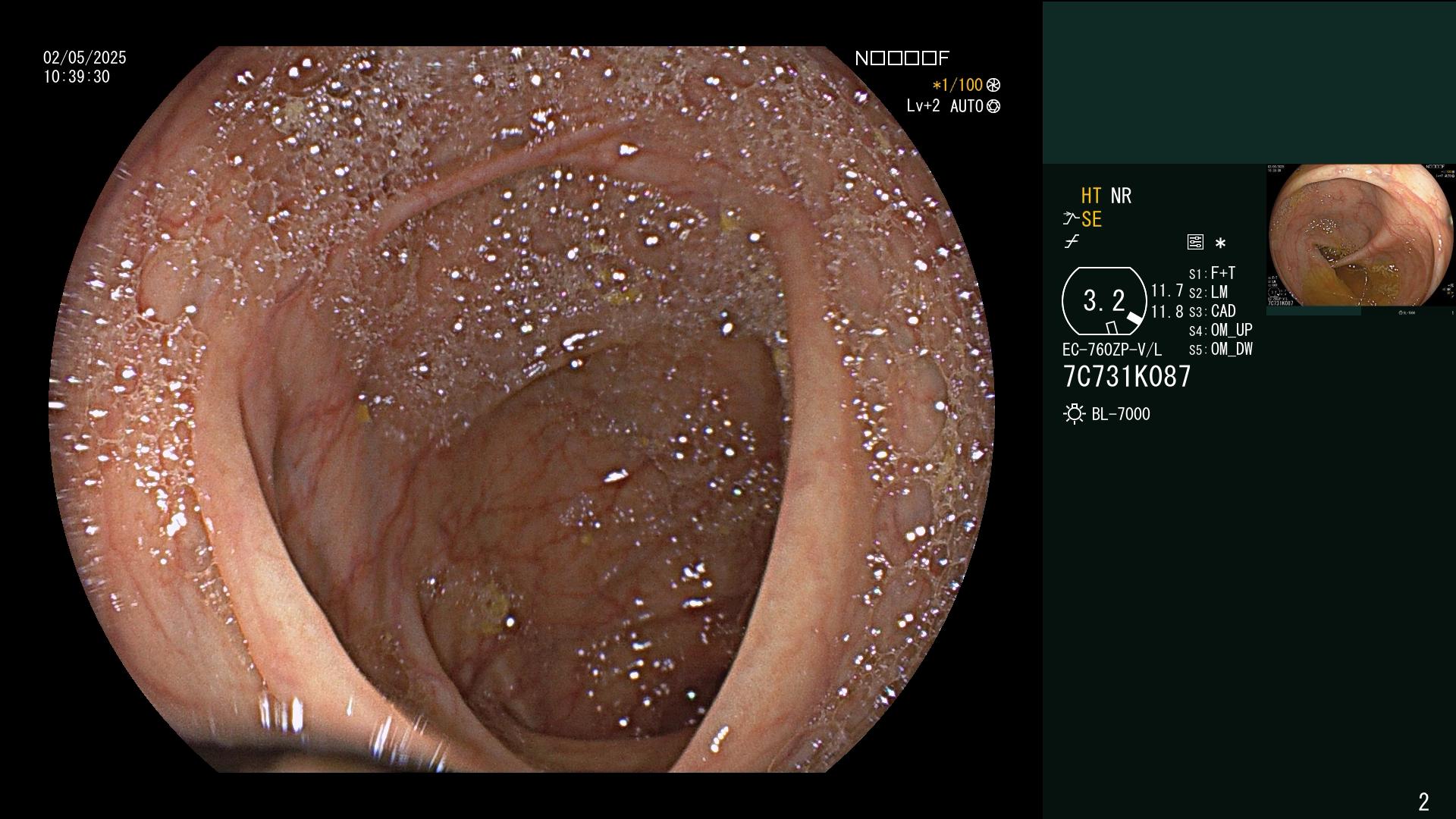The image size is (1456, 819).
Task: Click the settings sliders icon
Action: pos(1195,243)
